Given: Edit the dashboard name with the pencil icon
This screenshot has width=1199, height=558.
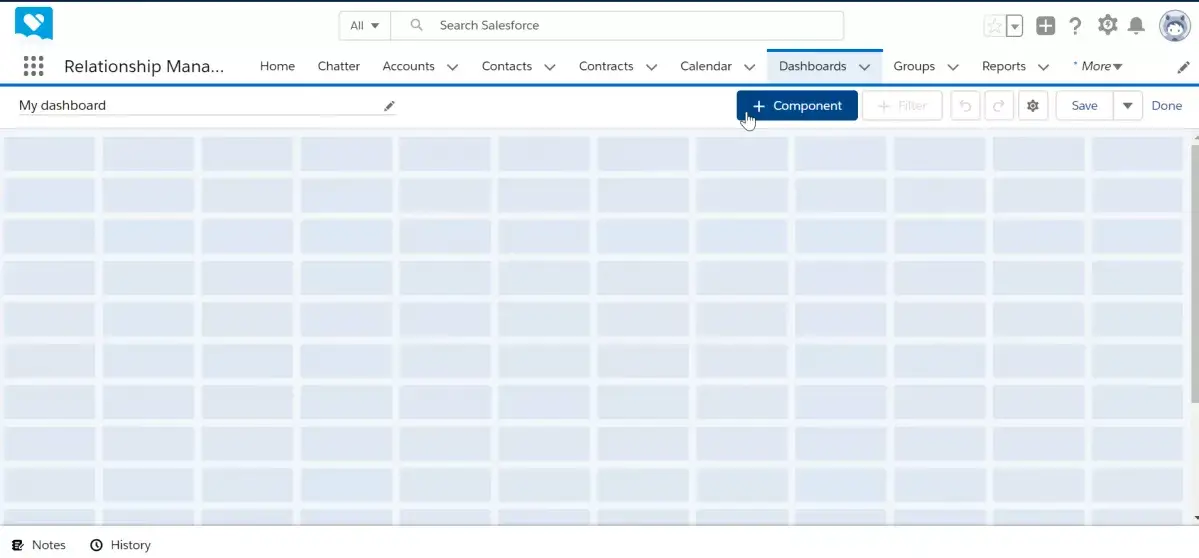Looking at the screenshot, I should click(x=389, y=106).
